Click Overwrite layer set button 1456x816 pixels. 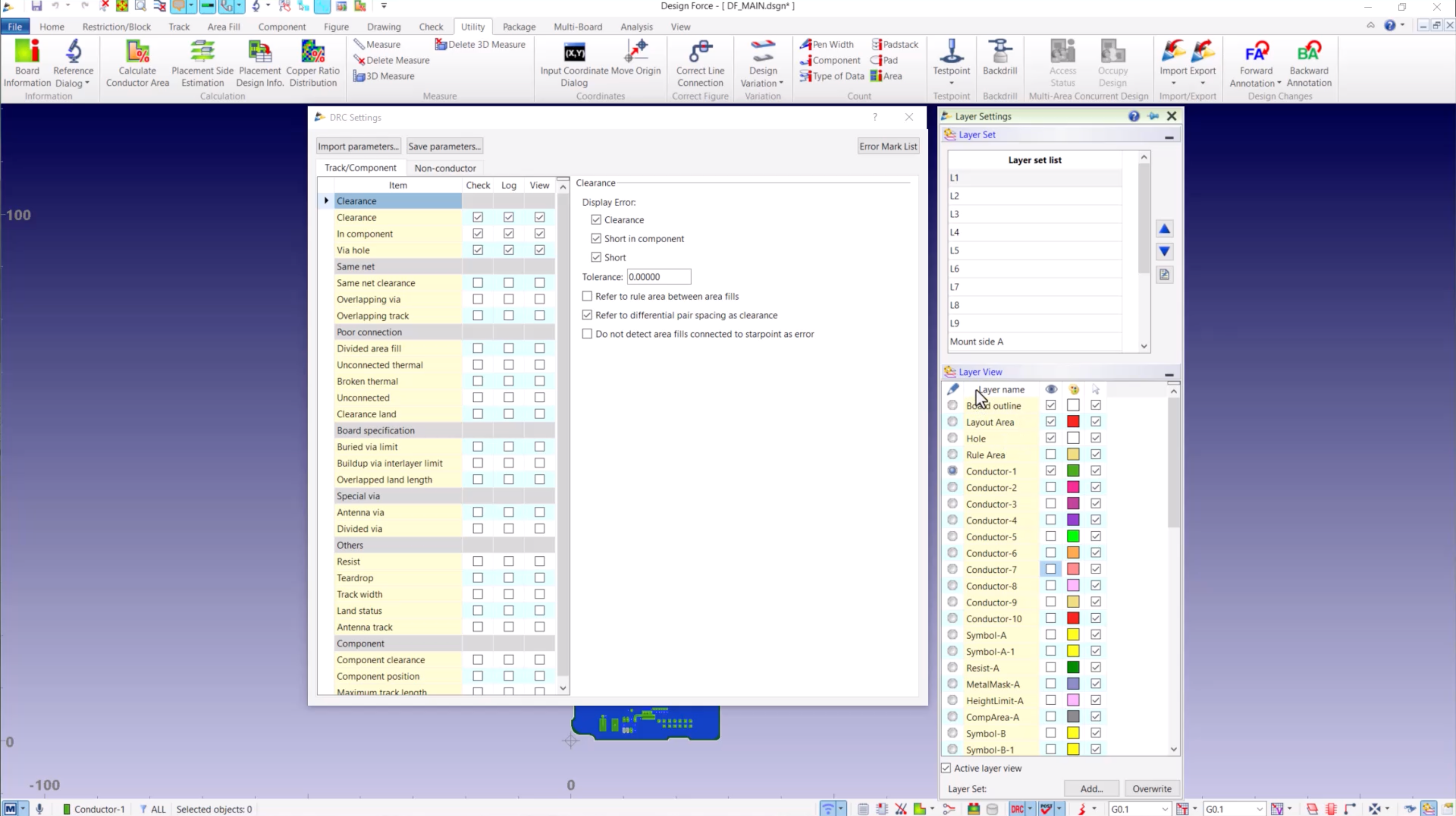(x=1152, y=789)
